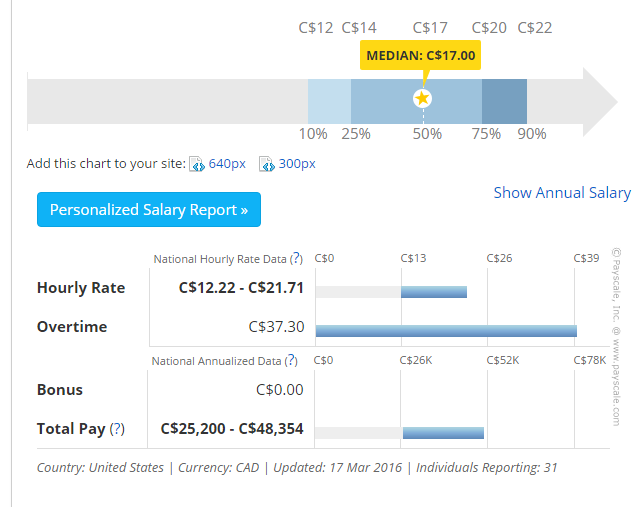Click the blue Total Pay range bar
Viewport: 642px width, 507px height.
point(443,433)
